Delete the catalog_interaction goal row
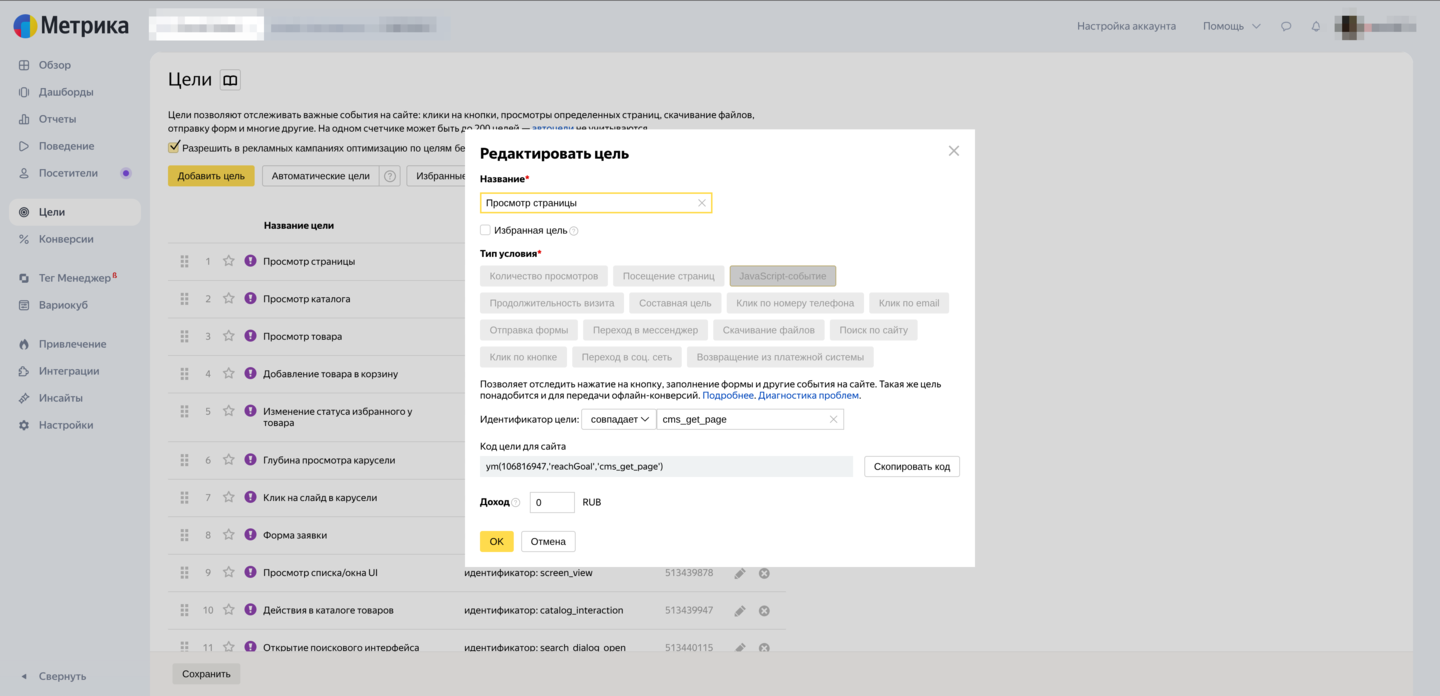The height and width of the screenshot is (696, 1440). (x=764, y=610)
